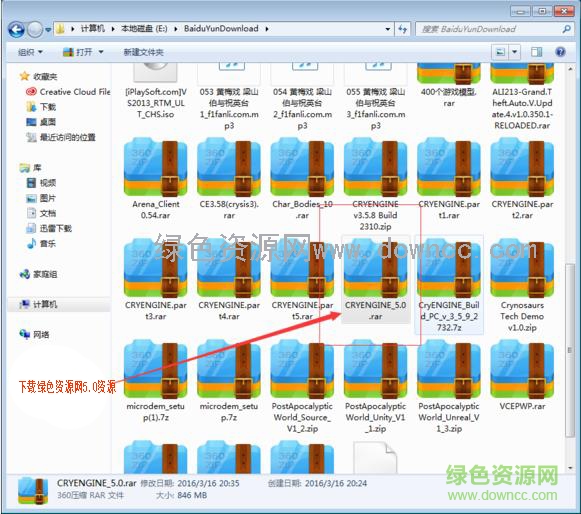This screenshot has width=581, height=514.
Task: Click the file list scroll down arrow
Action: [570, 468]
